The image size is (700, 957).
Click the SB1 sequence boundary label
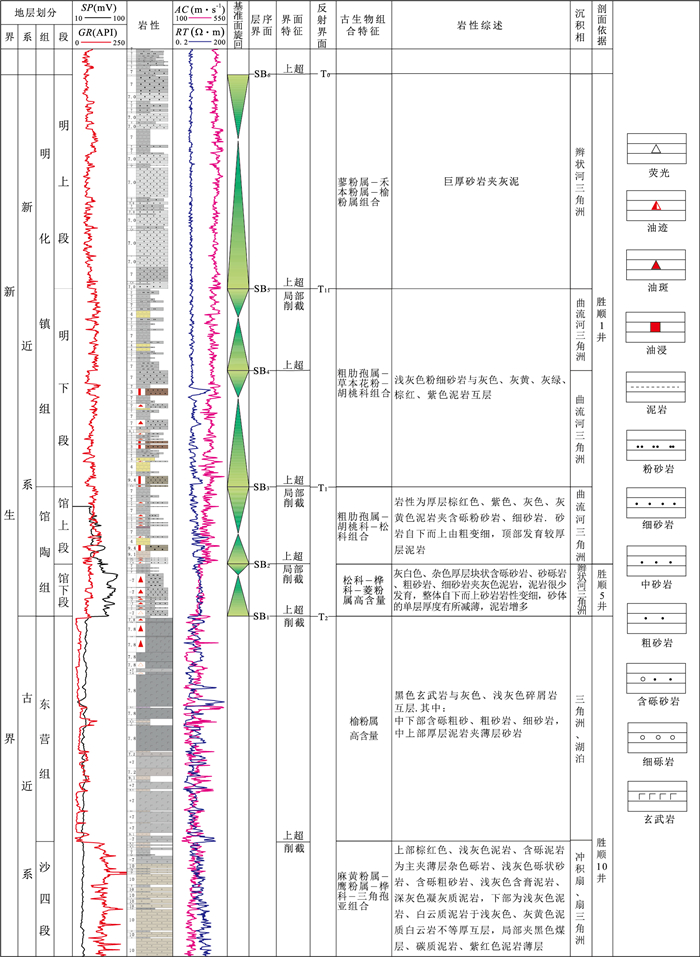[261, 617]
